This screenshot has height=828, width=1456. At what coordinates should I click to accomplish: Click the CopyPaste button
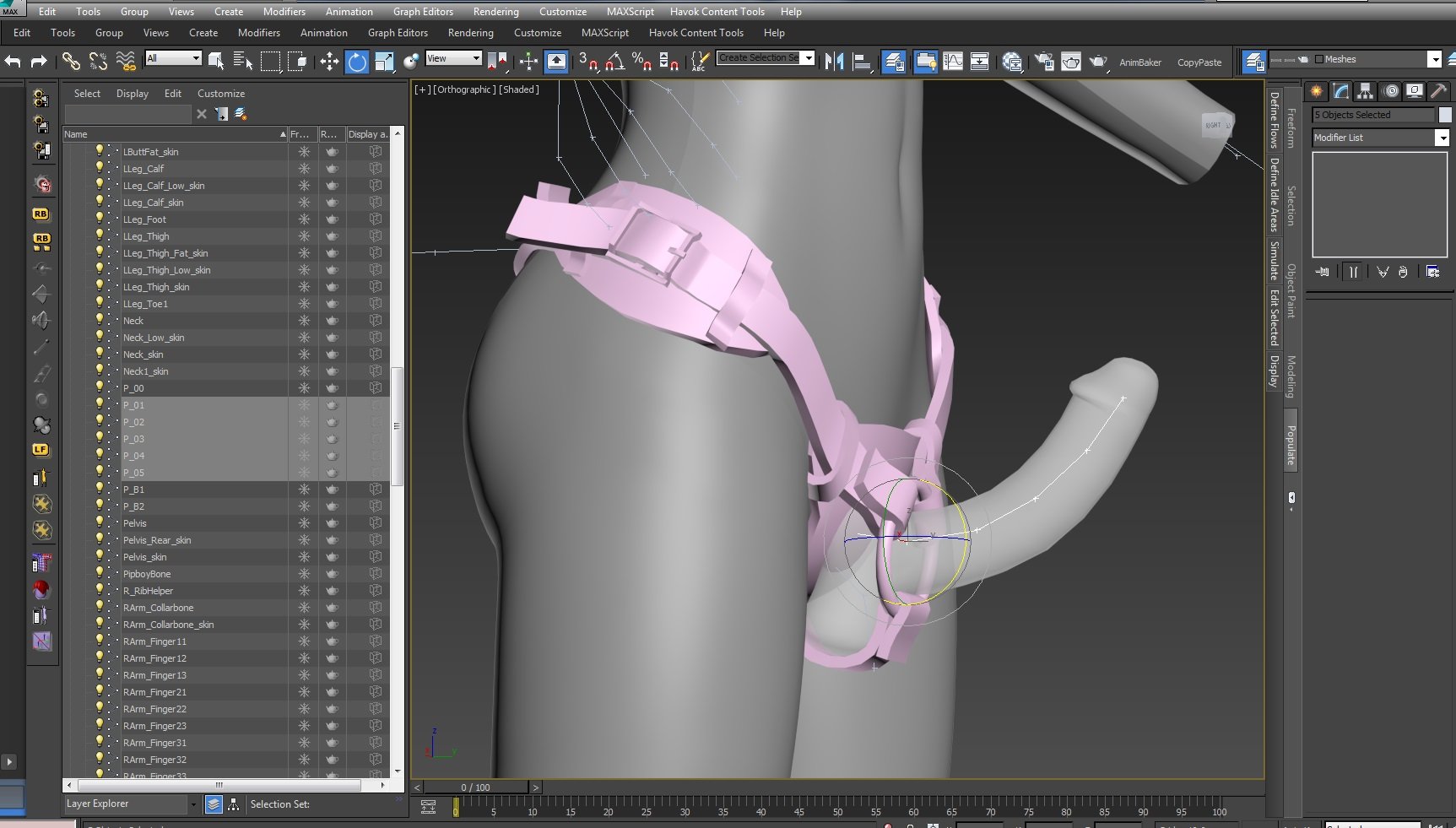pyautogui.click(x=1199, y=62)
